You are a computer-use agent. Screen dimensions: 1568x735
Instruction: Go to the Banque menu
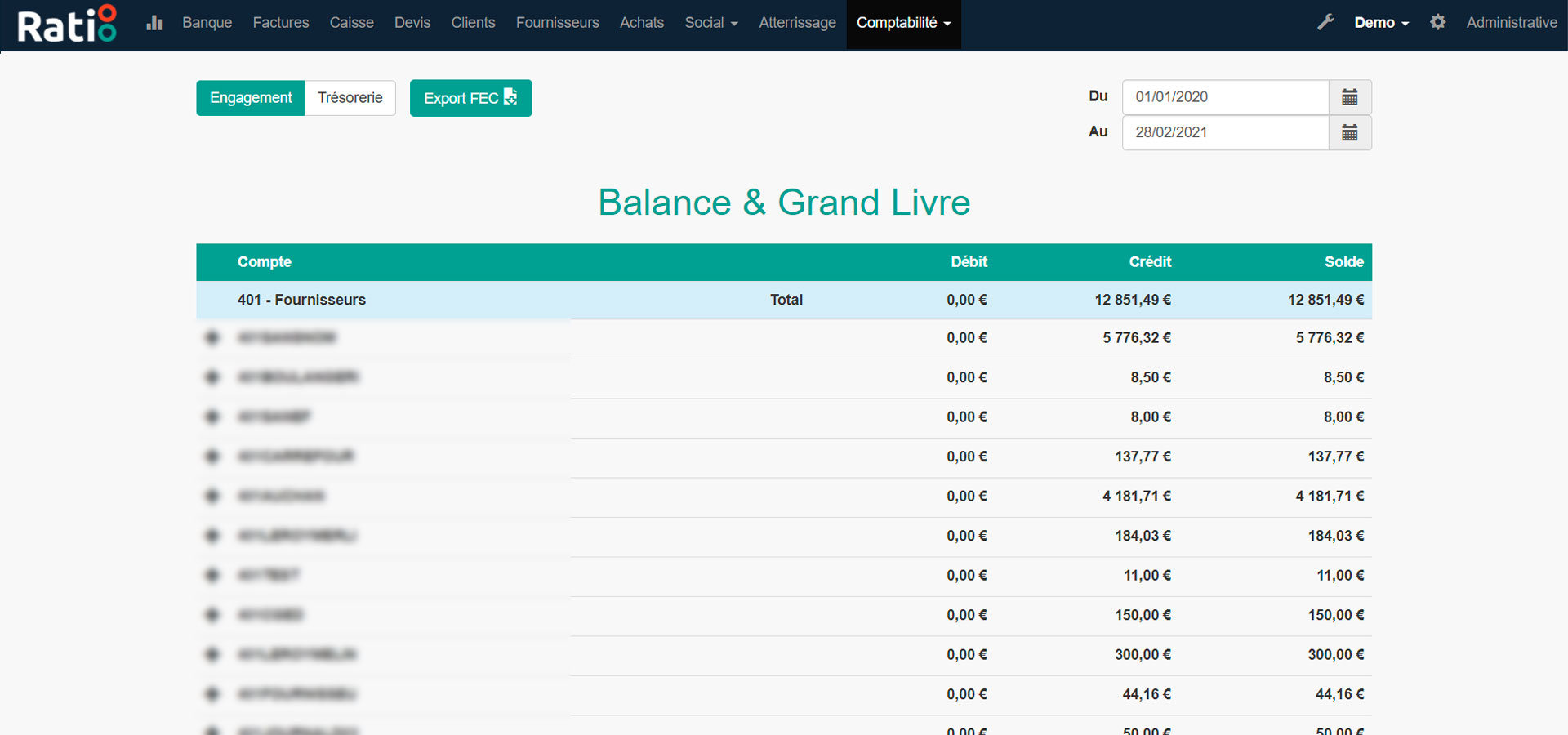pos(207,23)
